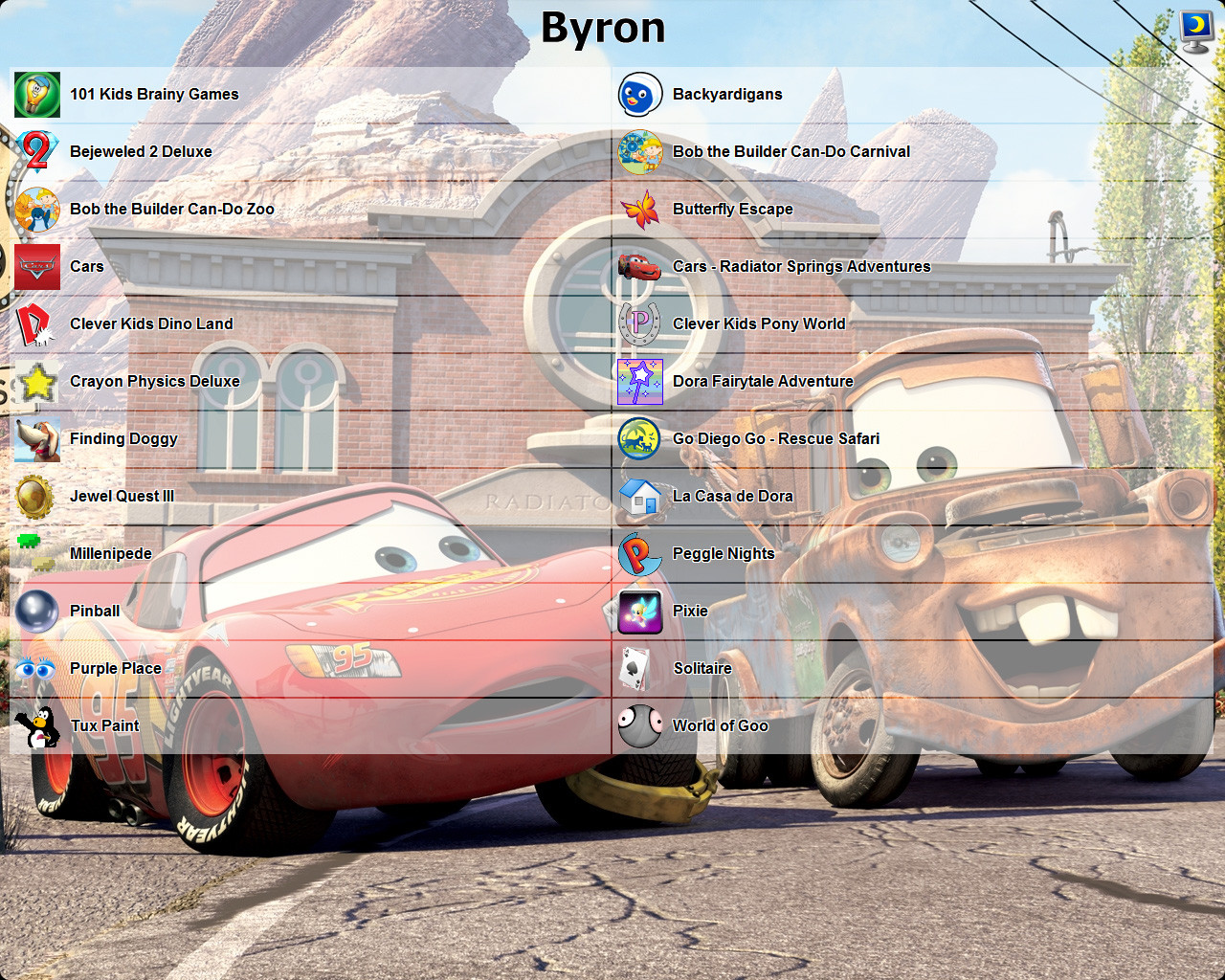This screenshot has width=1225, height=980.
Task: Click the monitor sleep icon in top corner
Action: 1196,32
